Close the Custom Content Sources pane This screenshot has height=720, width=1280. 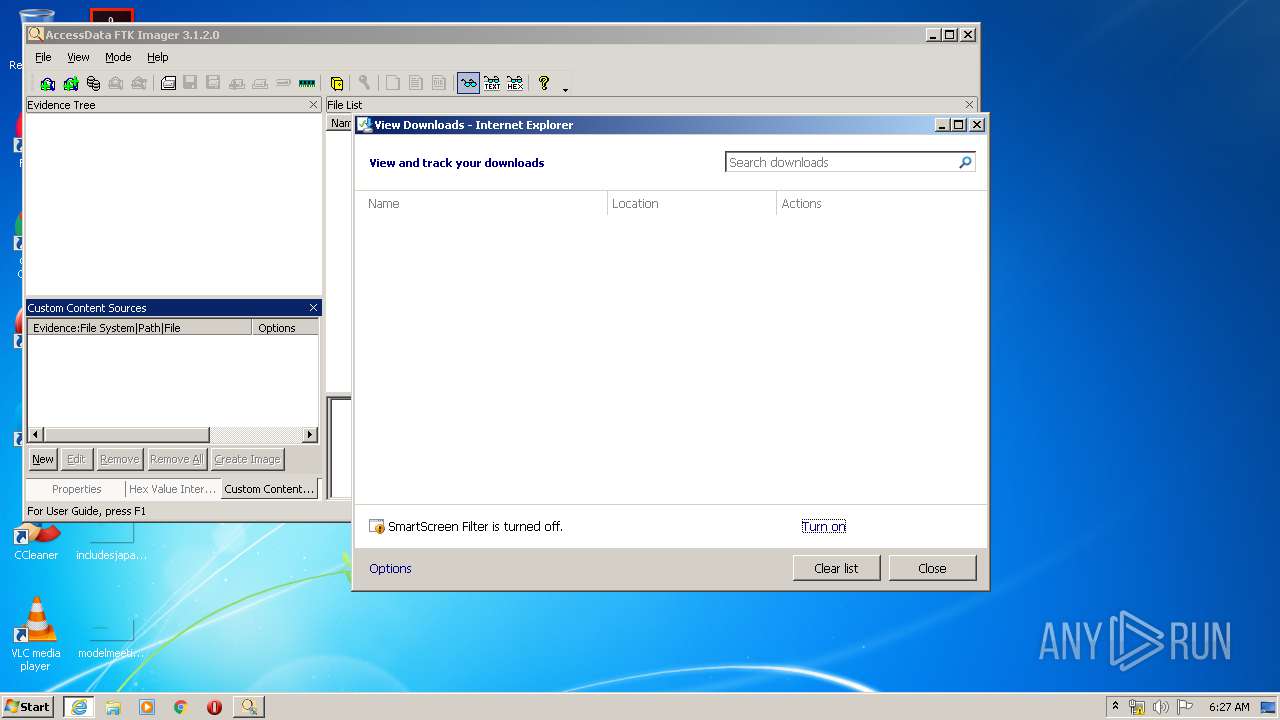point(313,308)
